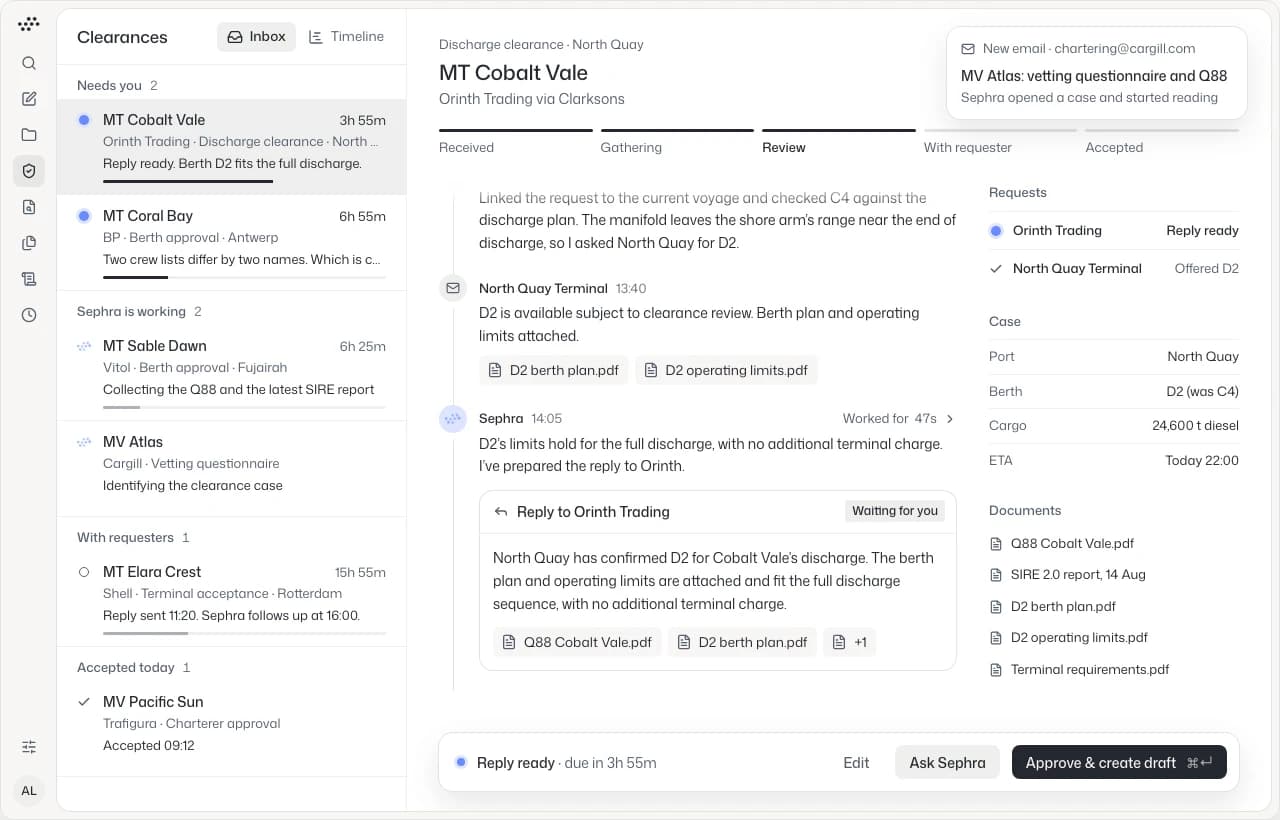Open the MT Elara Crest case

point(232,599)
